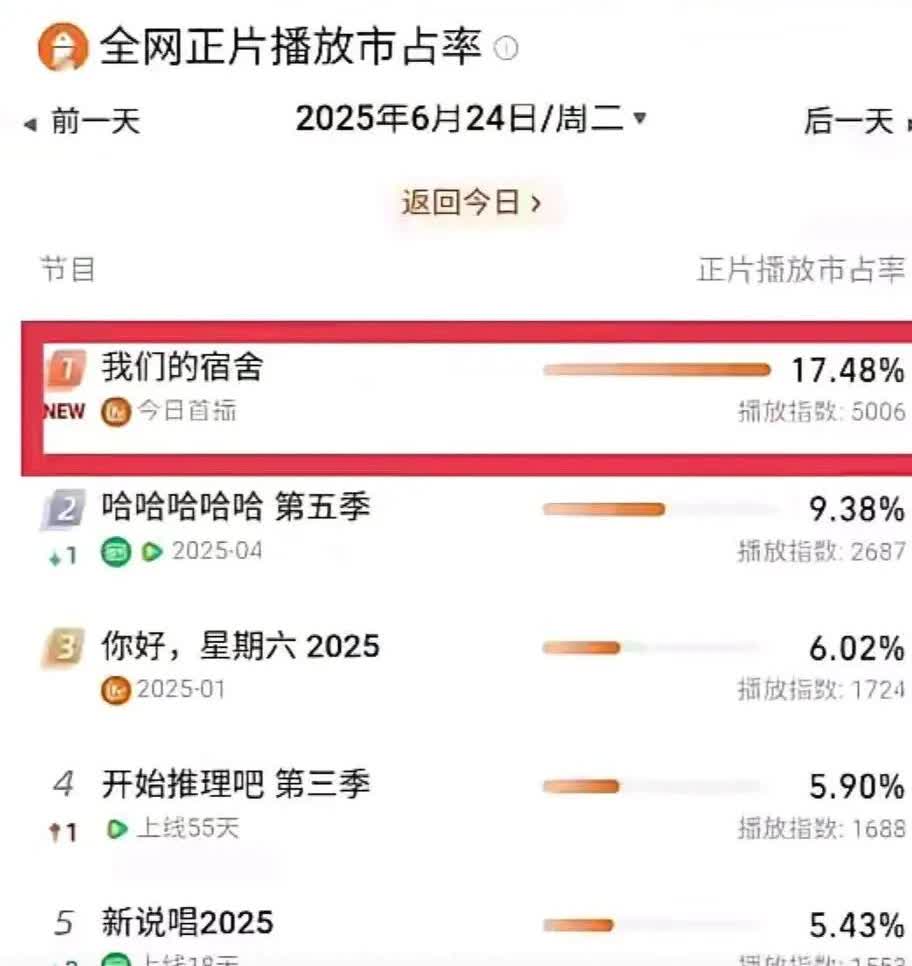This screenshot has height=966, width=912.
Task: Tap the orange app logo in header
Action: [x=63, y=47]
